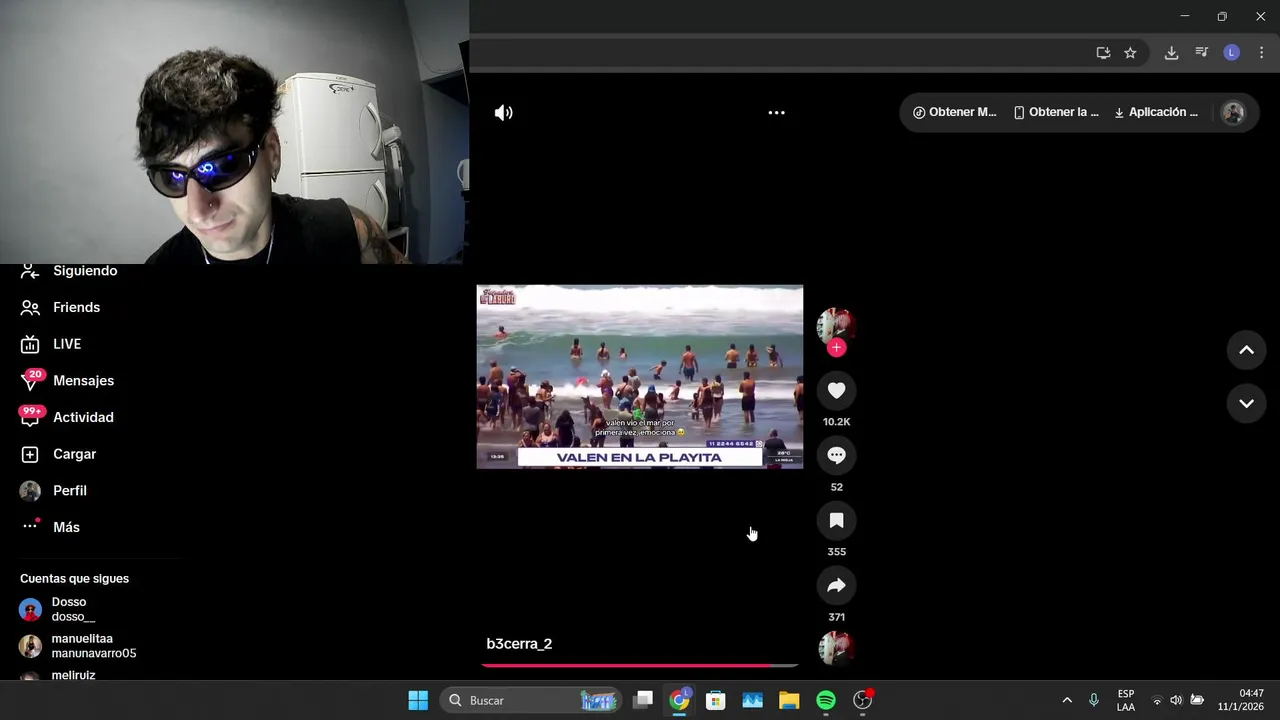Open the video three-dots options menu
This screenshot has height=720, width=1280.
(776, 113)
